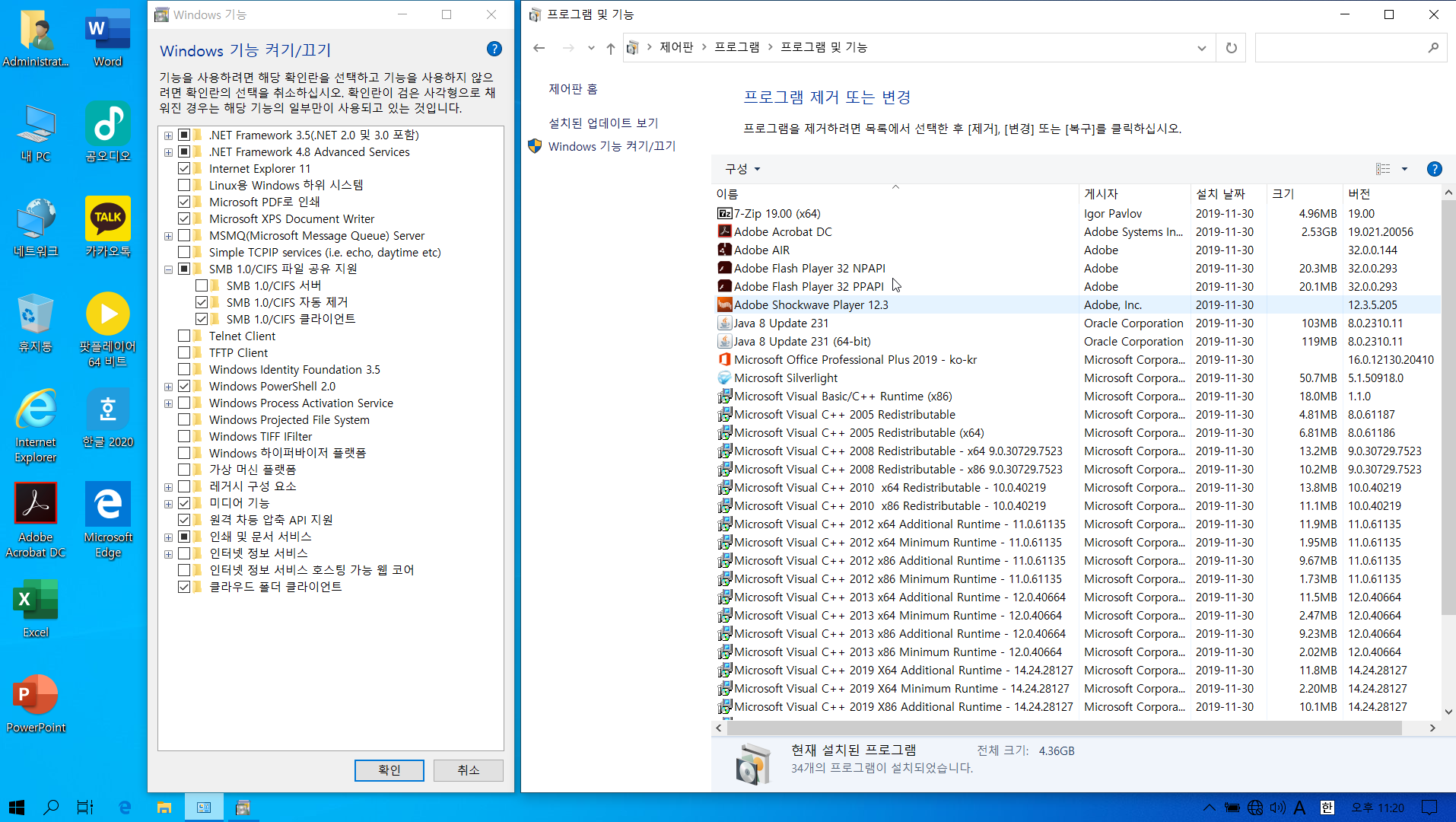This screenshot has width=1456, height=822.
Task: Sort list by 설치 날짜 column header
Action: click(x=1228, y=194)
